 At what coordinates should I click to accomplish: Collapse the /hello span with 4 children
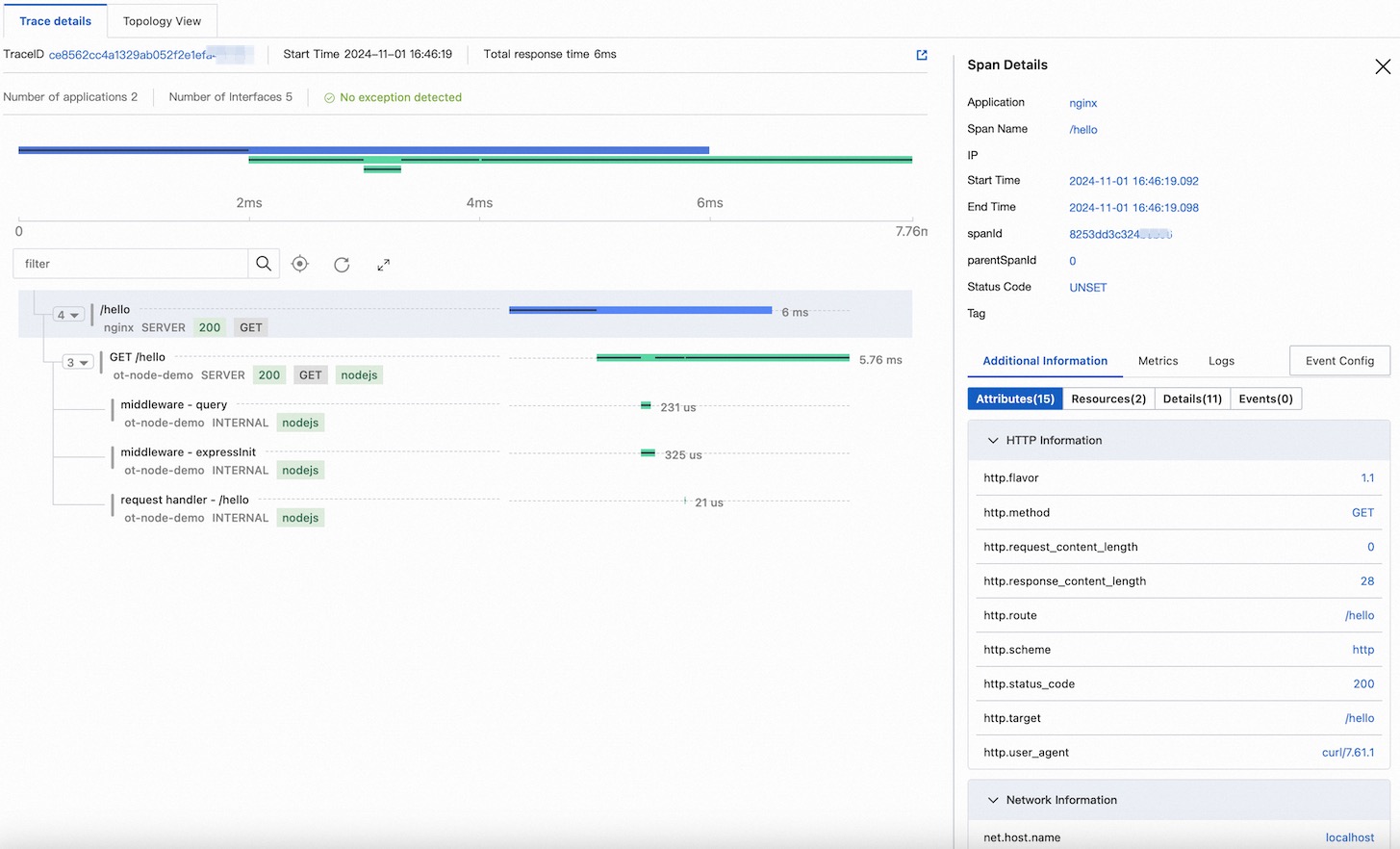click(x=68, y=315)
